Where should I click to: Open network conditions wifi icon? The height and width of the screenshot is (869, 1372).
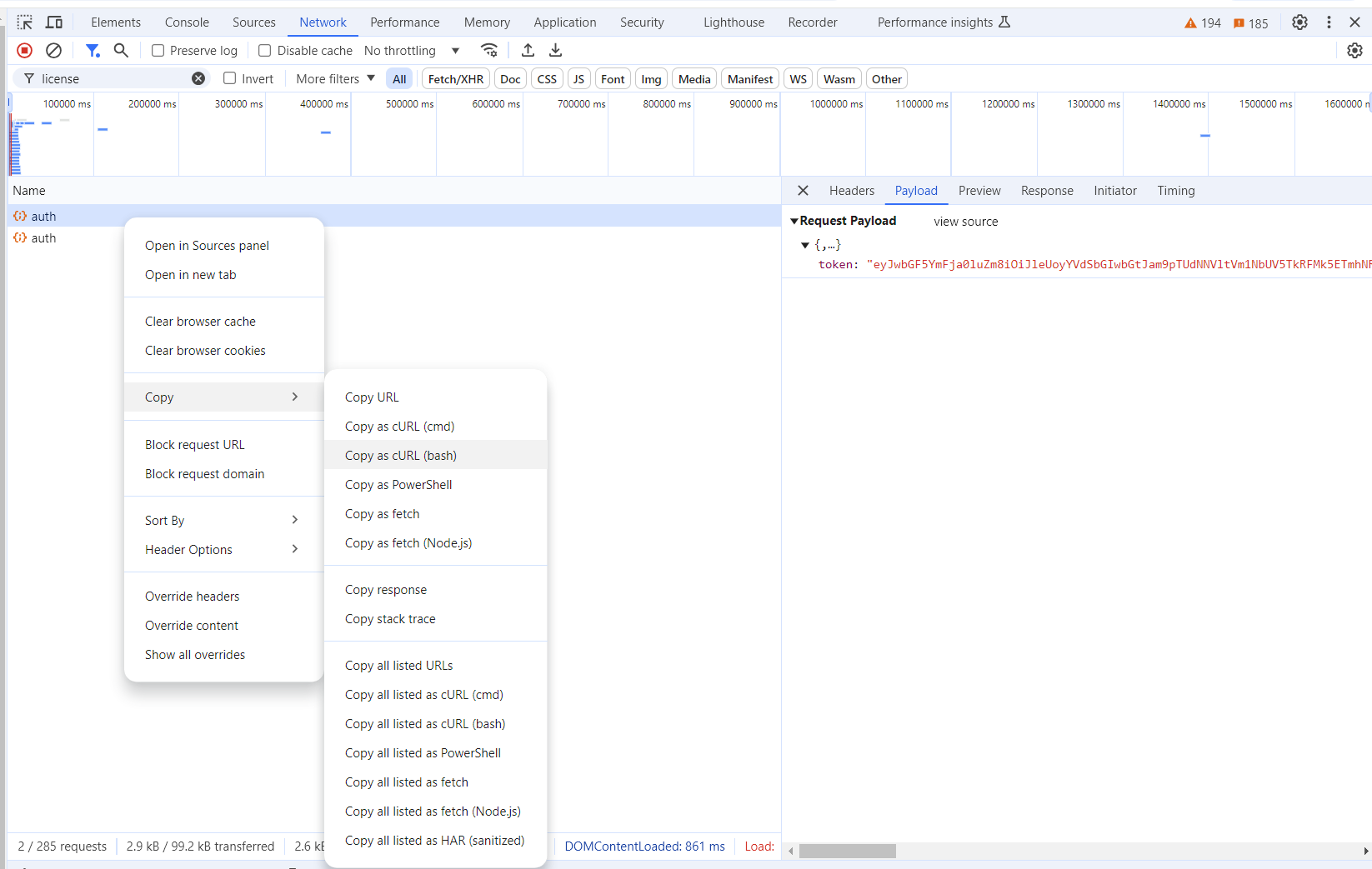[489, 51]
